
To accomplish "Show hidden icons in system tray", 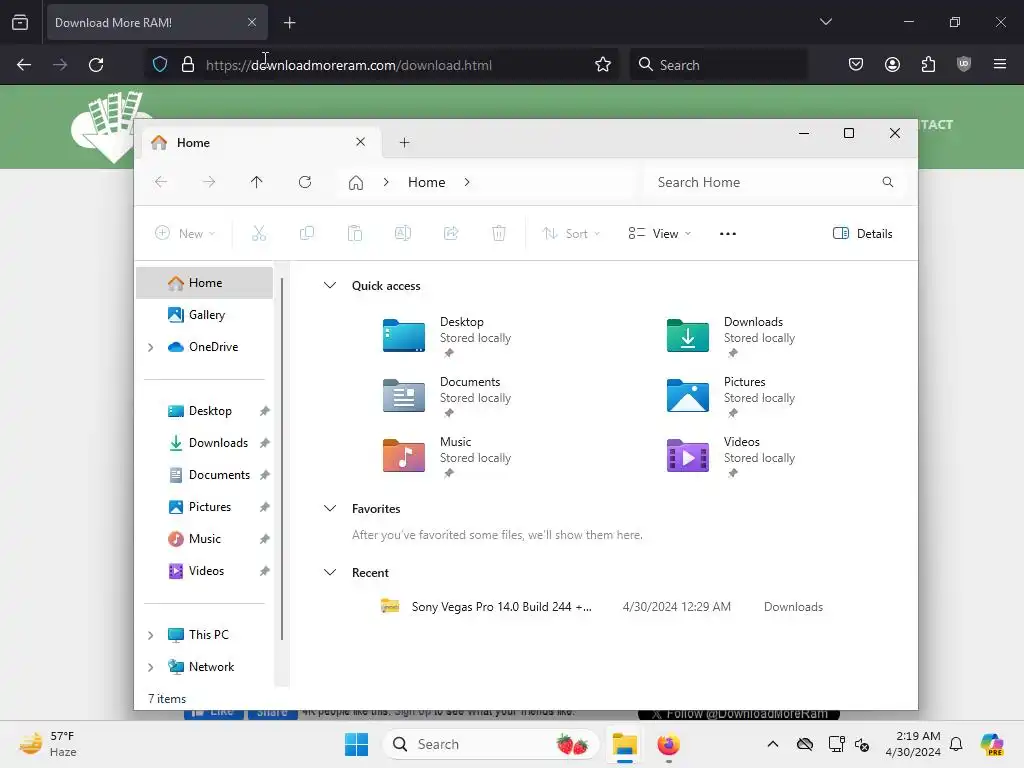I will tap(773, 744).
